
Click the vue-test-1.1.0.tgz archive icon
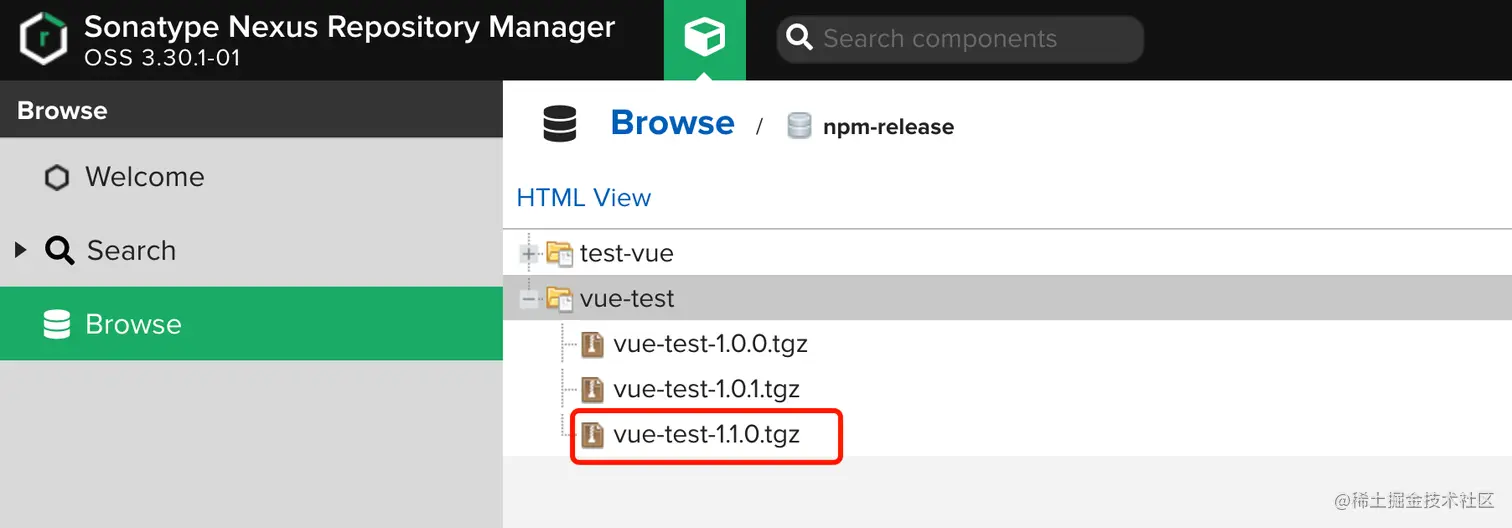point(593,434)
